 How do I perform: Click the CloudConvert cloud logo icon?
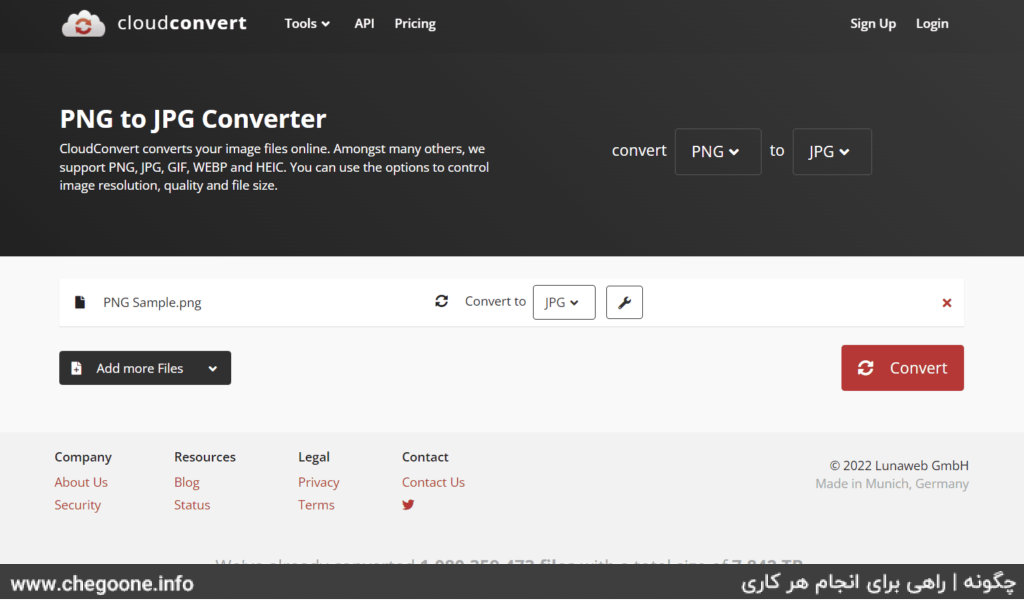pyautogui.click(x=83, y=24)
